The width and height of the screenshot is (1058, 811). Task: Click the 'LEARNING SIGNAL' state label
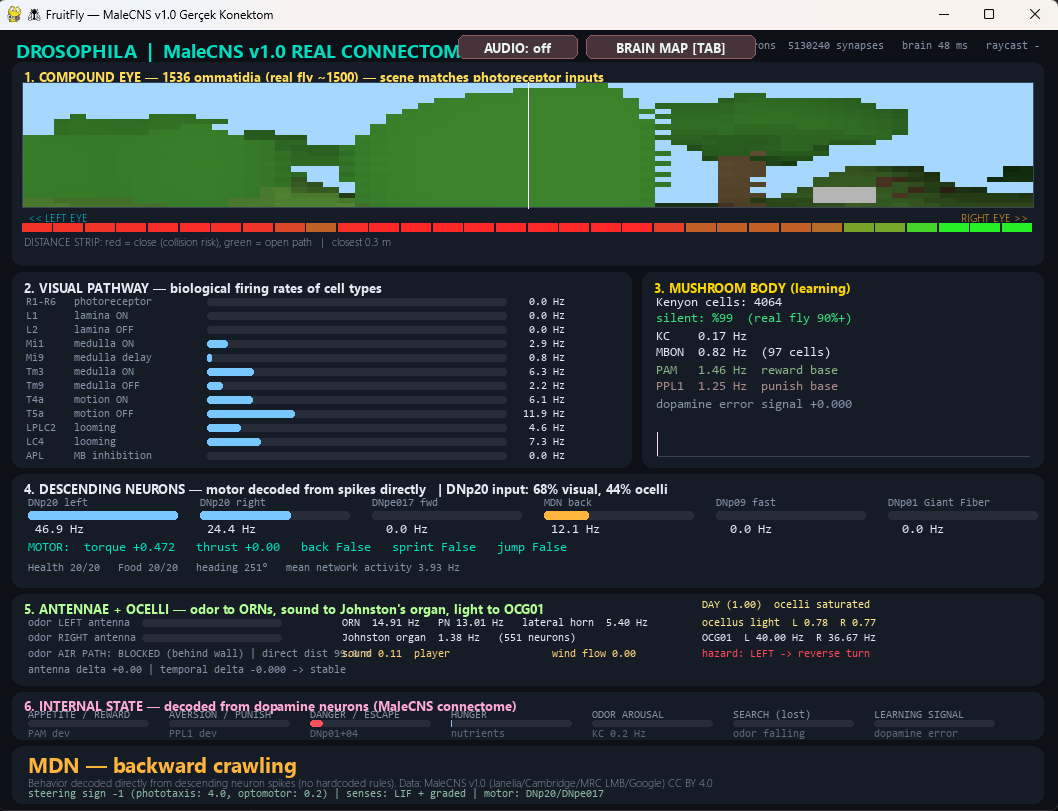pyautogui.click(x=918, y=715)
